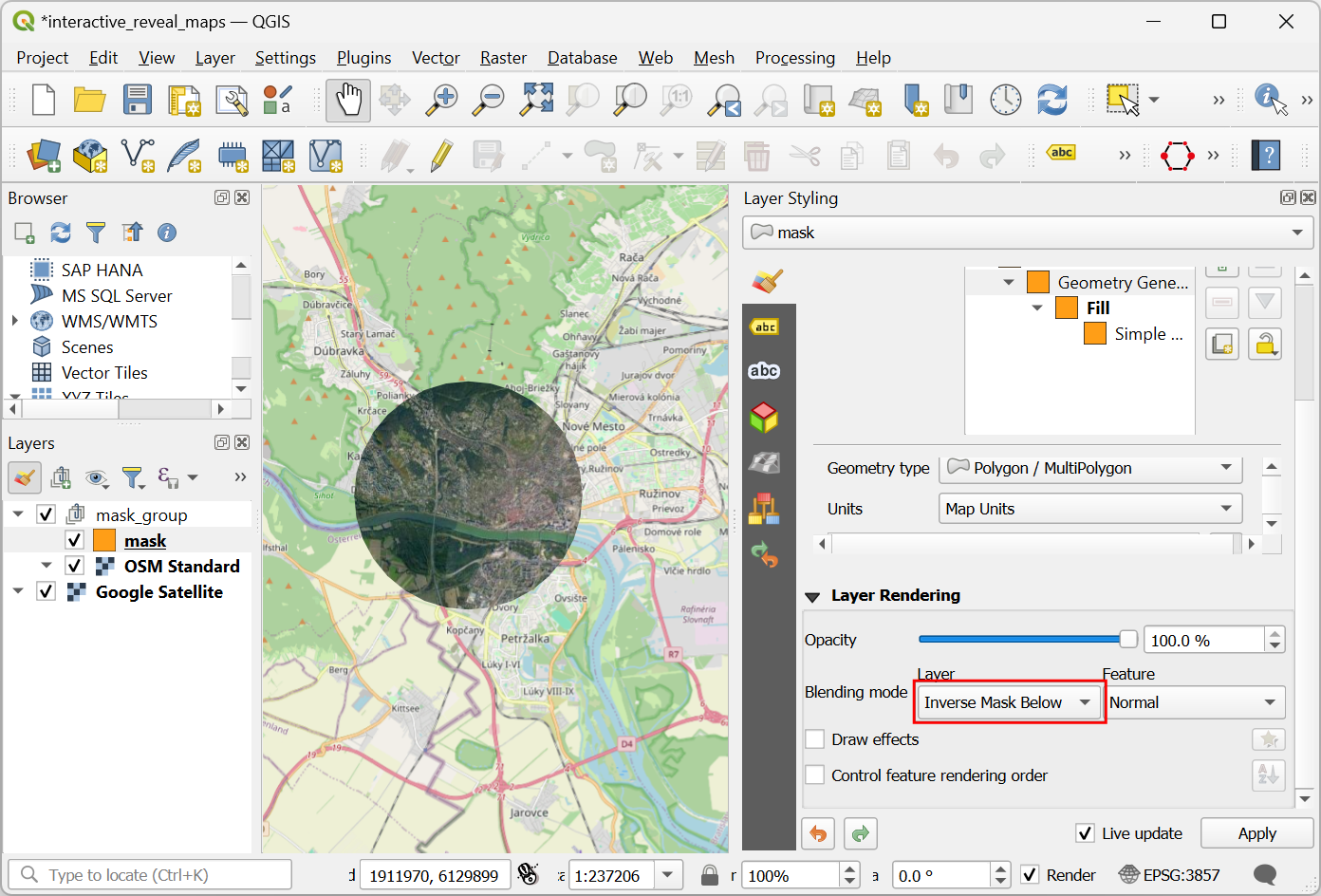Open the Layer blending mode dropdown
This screenshot has height=896, width=1321.
[x=1009, y=702]
